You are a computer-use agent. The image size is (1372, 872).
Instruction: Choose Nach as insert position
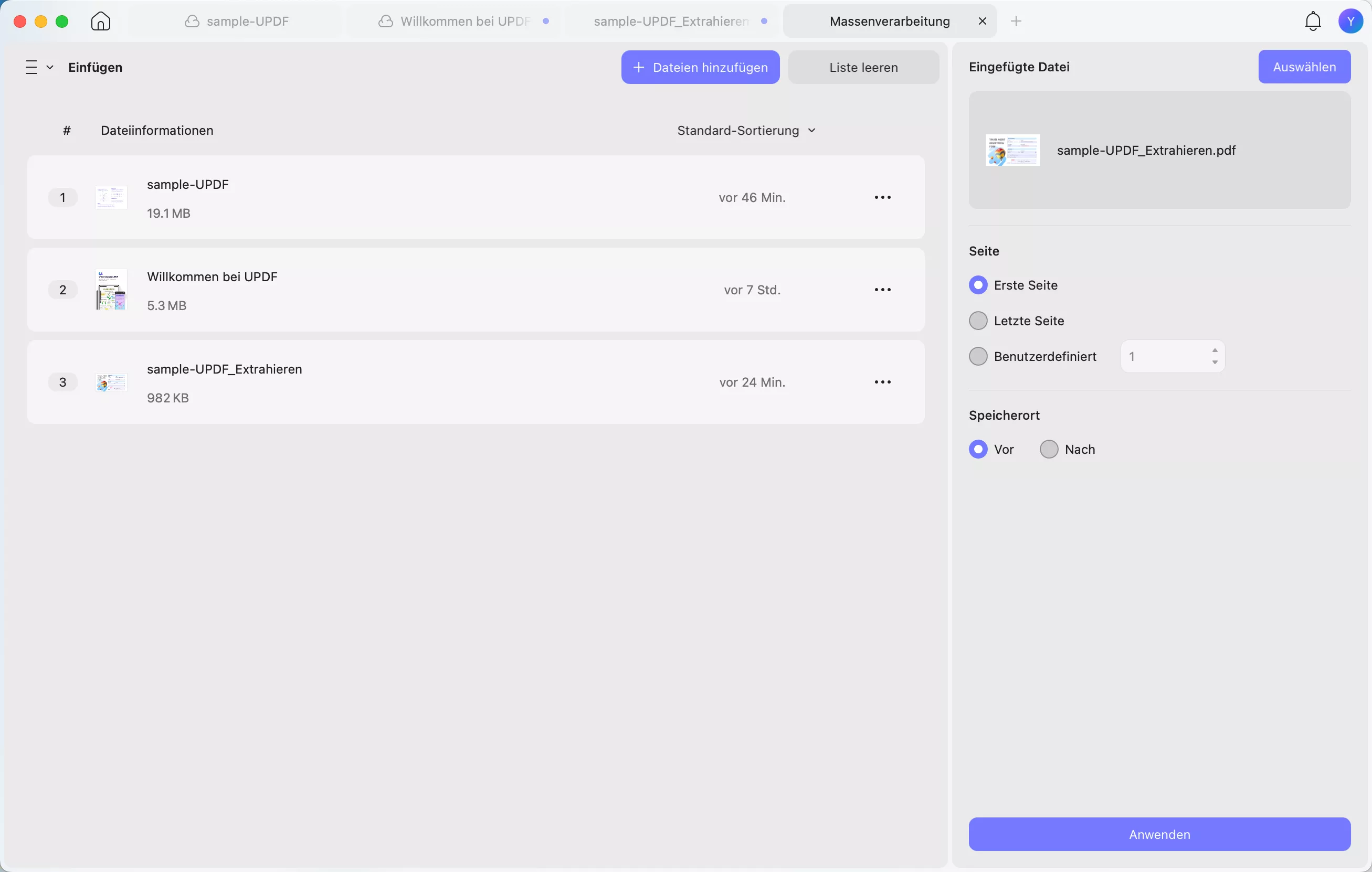pos(1049,450)
